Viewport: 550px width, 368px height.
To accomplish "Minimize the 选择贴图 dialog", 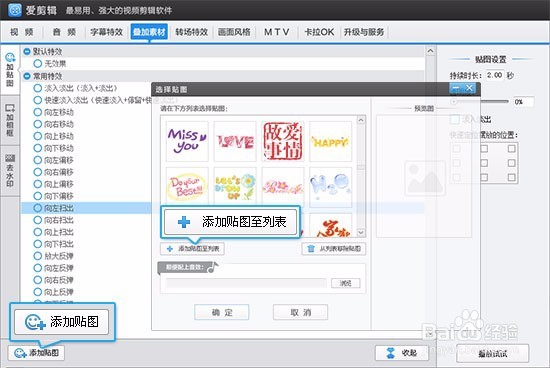I will click(456, 88).
